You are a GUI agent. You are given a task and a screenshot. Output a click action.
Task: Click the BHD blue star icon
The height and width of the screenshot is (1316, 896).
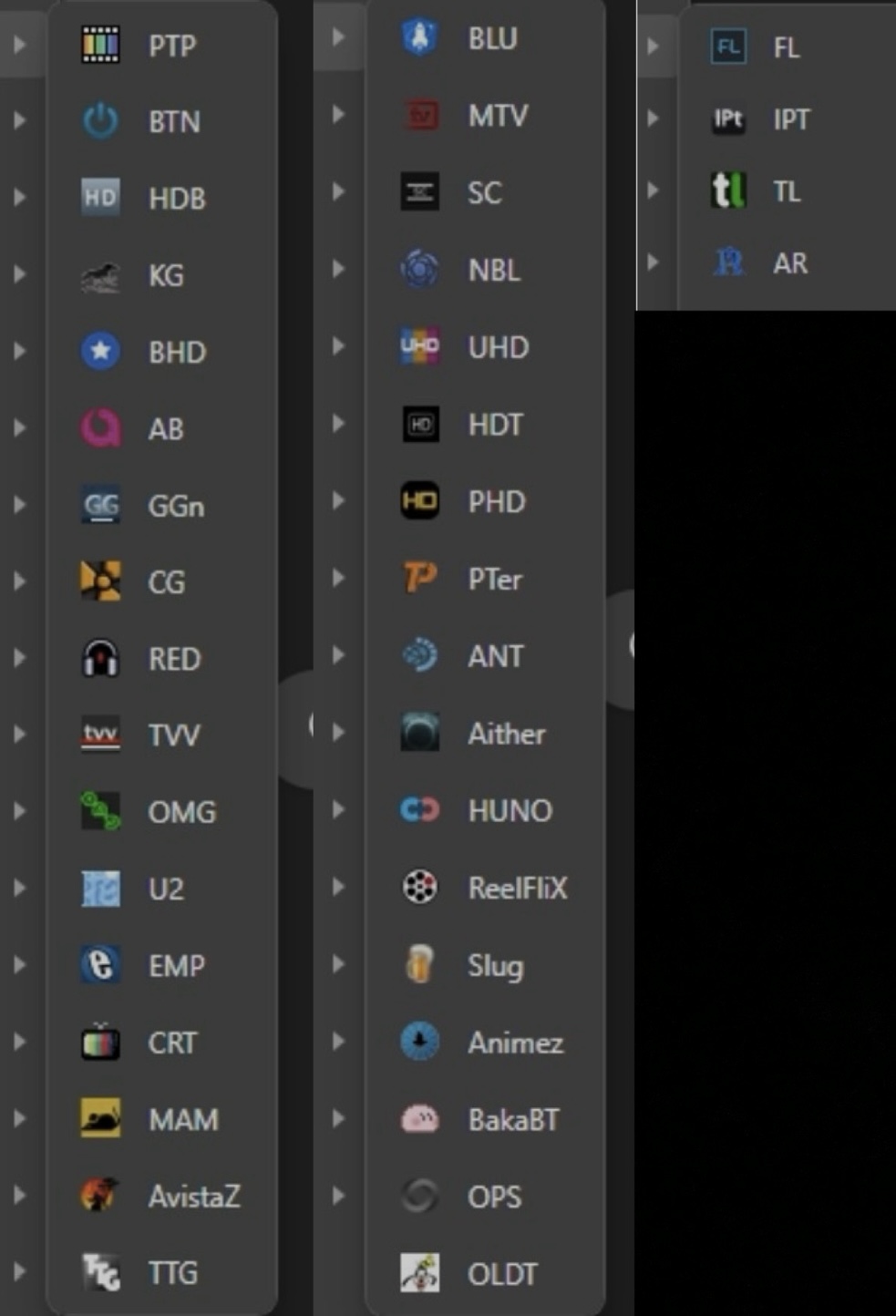click(x=100, y=352)
